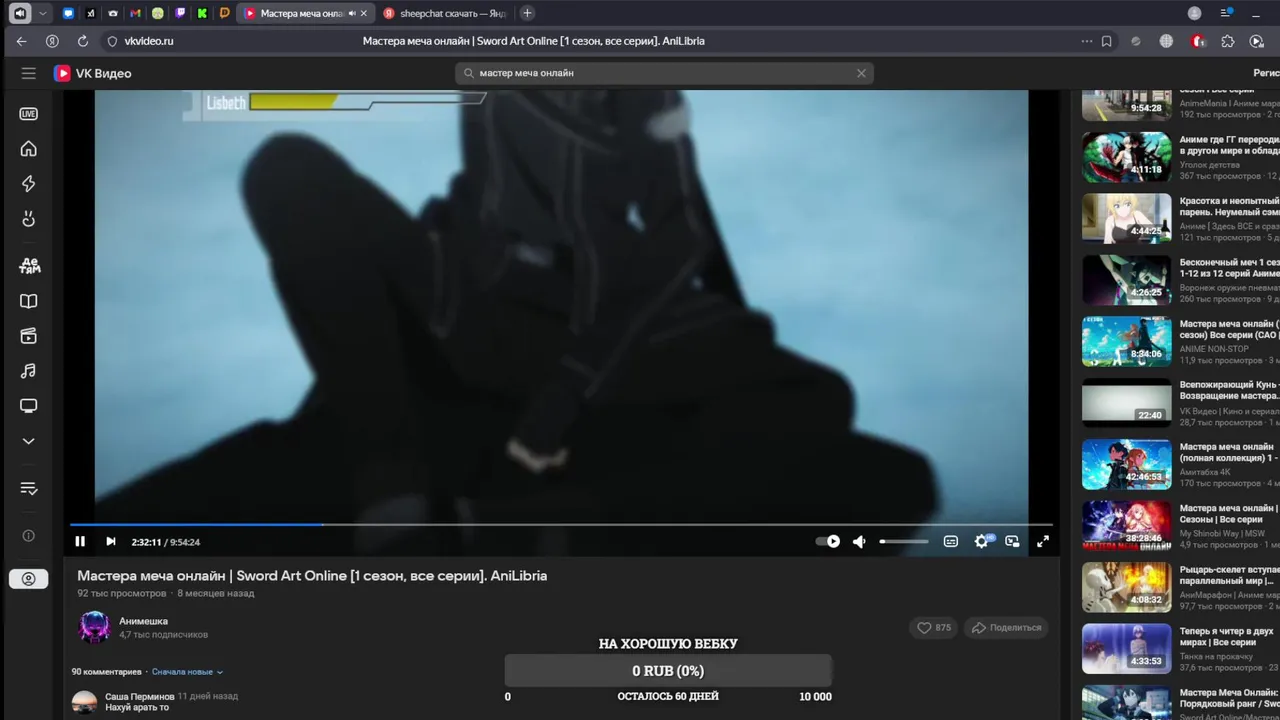Click the 0 RUB donation progress bar

coord(668,671)
